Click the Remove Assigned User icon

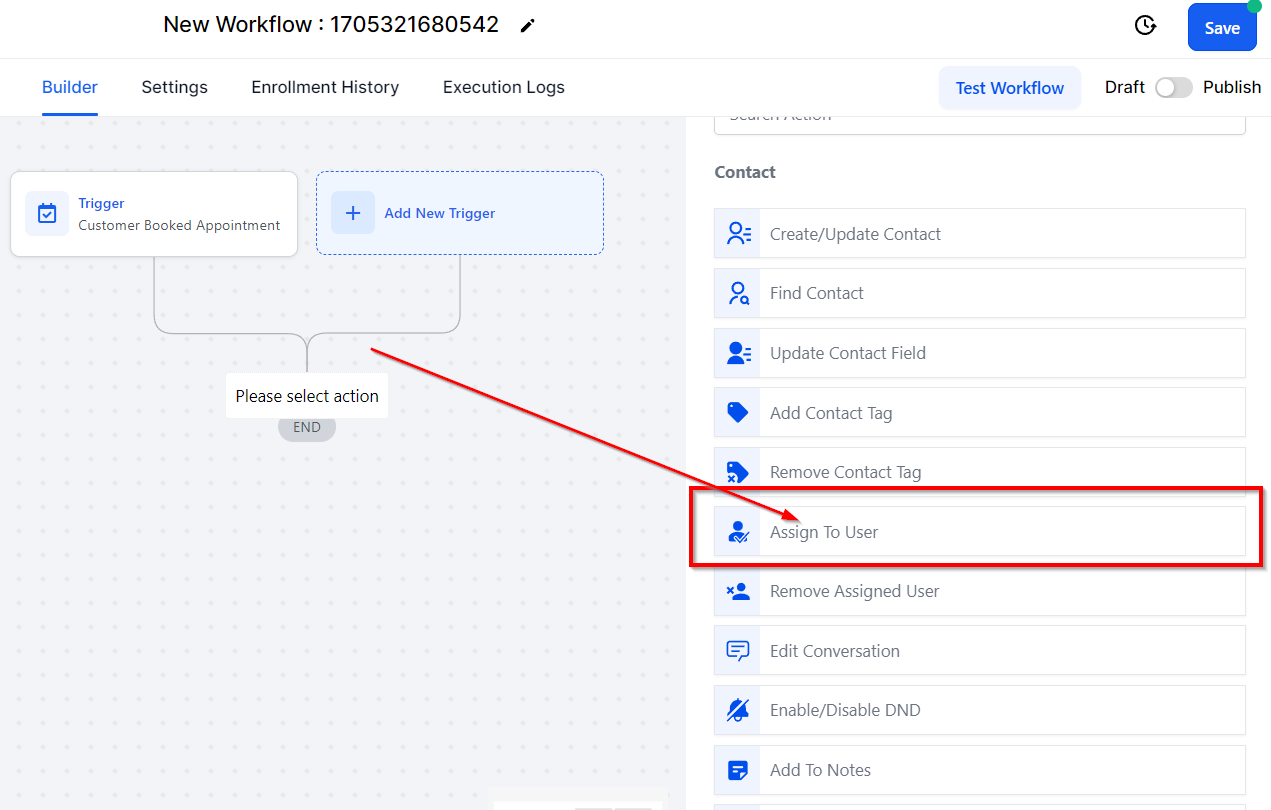tap(738, 591)
